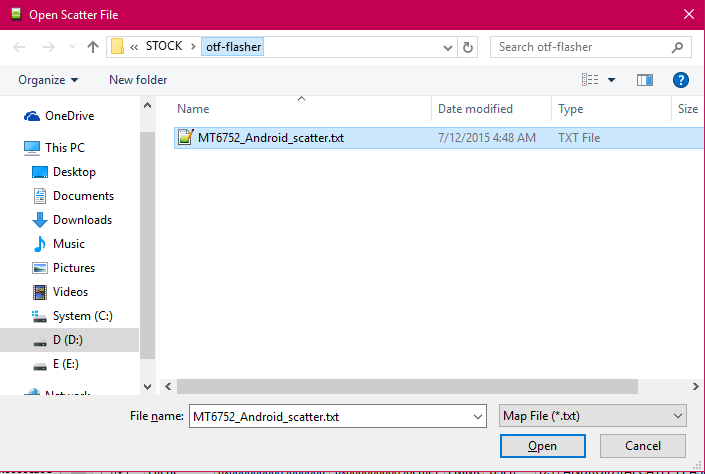Go forward using the forward arrow
The image size is (705, 474).
click(x=49, y=47)
